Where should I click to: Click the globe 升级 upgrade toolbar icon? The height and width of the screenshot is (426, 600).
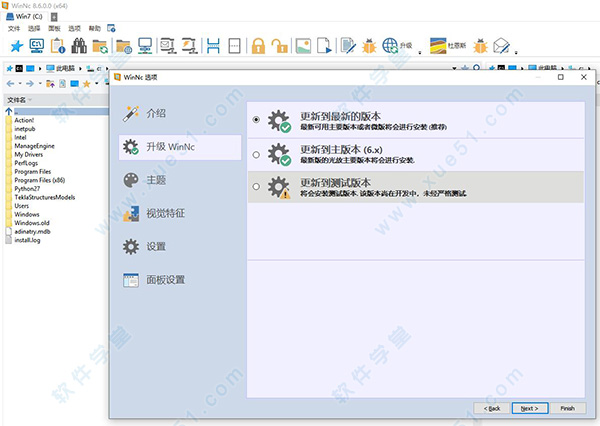[397, 46]
